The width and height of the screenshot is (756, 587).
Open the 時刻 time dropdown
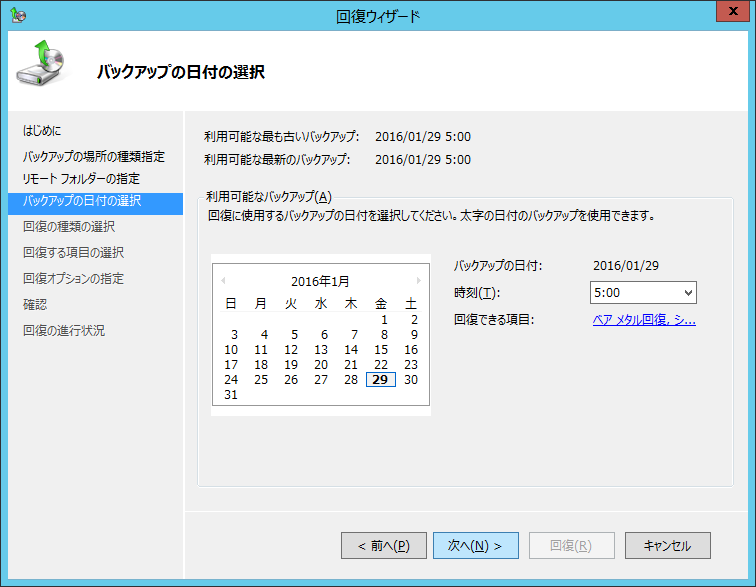tap(643, 292)
